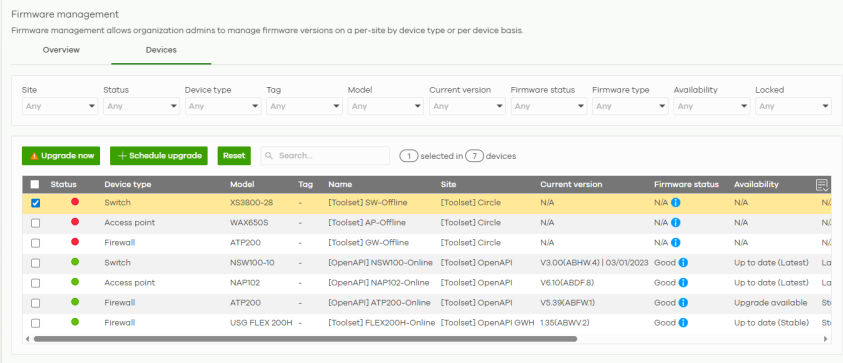The height and width of the screenshot is (363, 843).
Task: Click info icon next to NAP102-Online Good status
Action: (683, 283)
